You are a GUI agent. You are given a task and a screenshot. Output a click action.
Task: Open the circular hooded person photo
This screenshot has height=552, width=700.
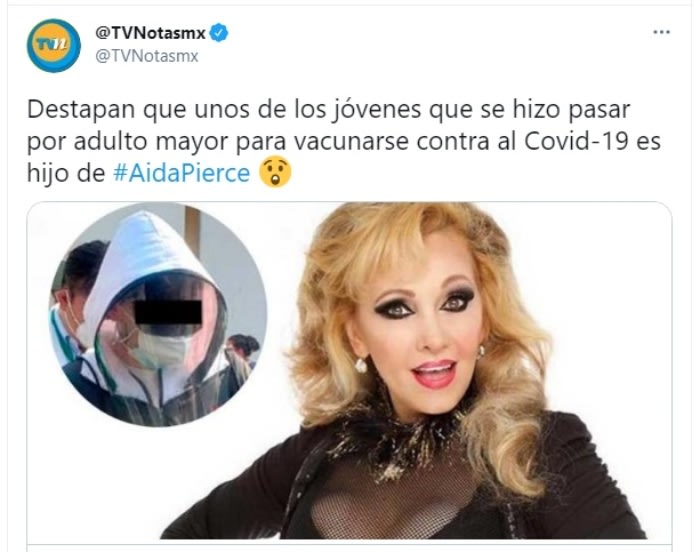click(x=158, y=314)
